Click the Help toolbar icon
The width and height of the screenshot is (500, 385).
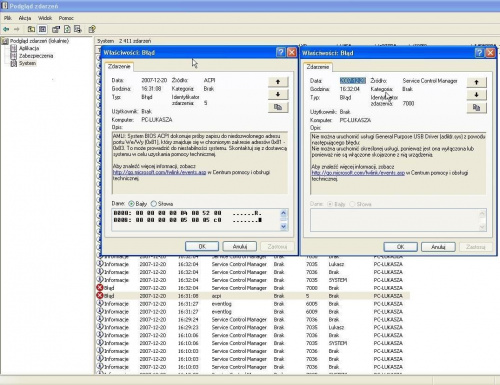pyautogui.click(x=92, y=29)
